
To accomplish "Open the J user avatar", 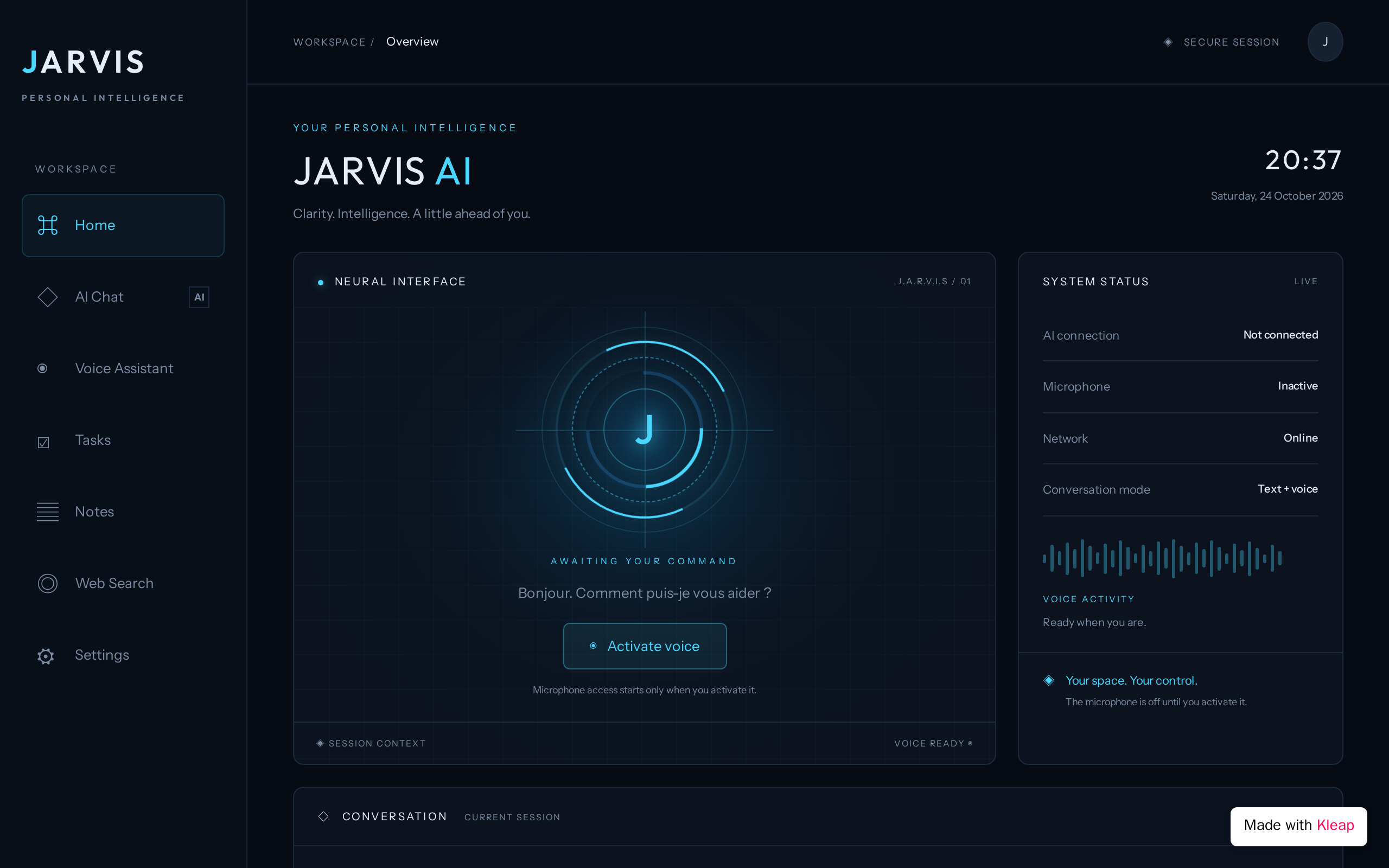I will click(x=1325, y=42).
